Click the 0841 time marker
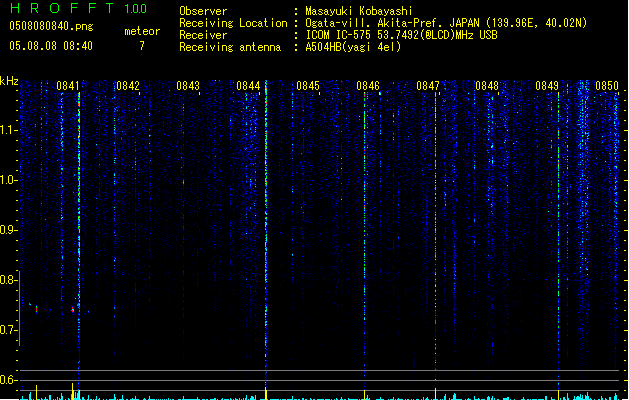This screenshot has height=400, width=629. [x=68, y=86]
